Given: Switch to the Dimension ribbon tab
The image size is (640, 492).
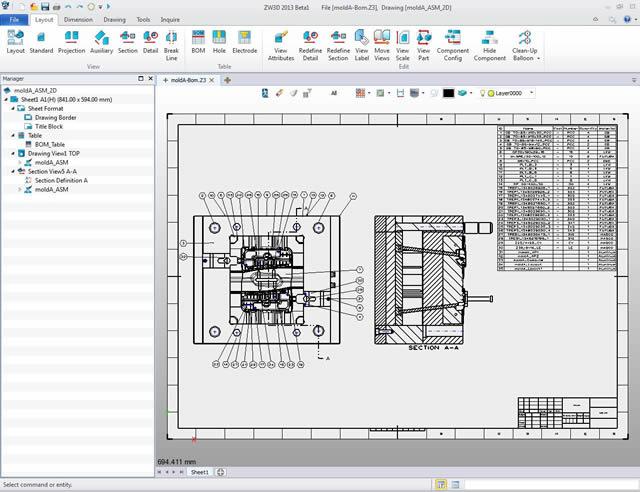Looking at the screenshot, I should [78, 19].
